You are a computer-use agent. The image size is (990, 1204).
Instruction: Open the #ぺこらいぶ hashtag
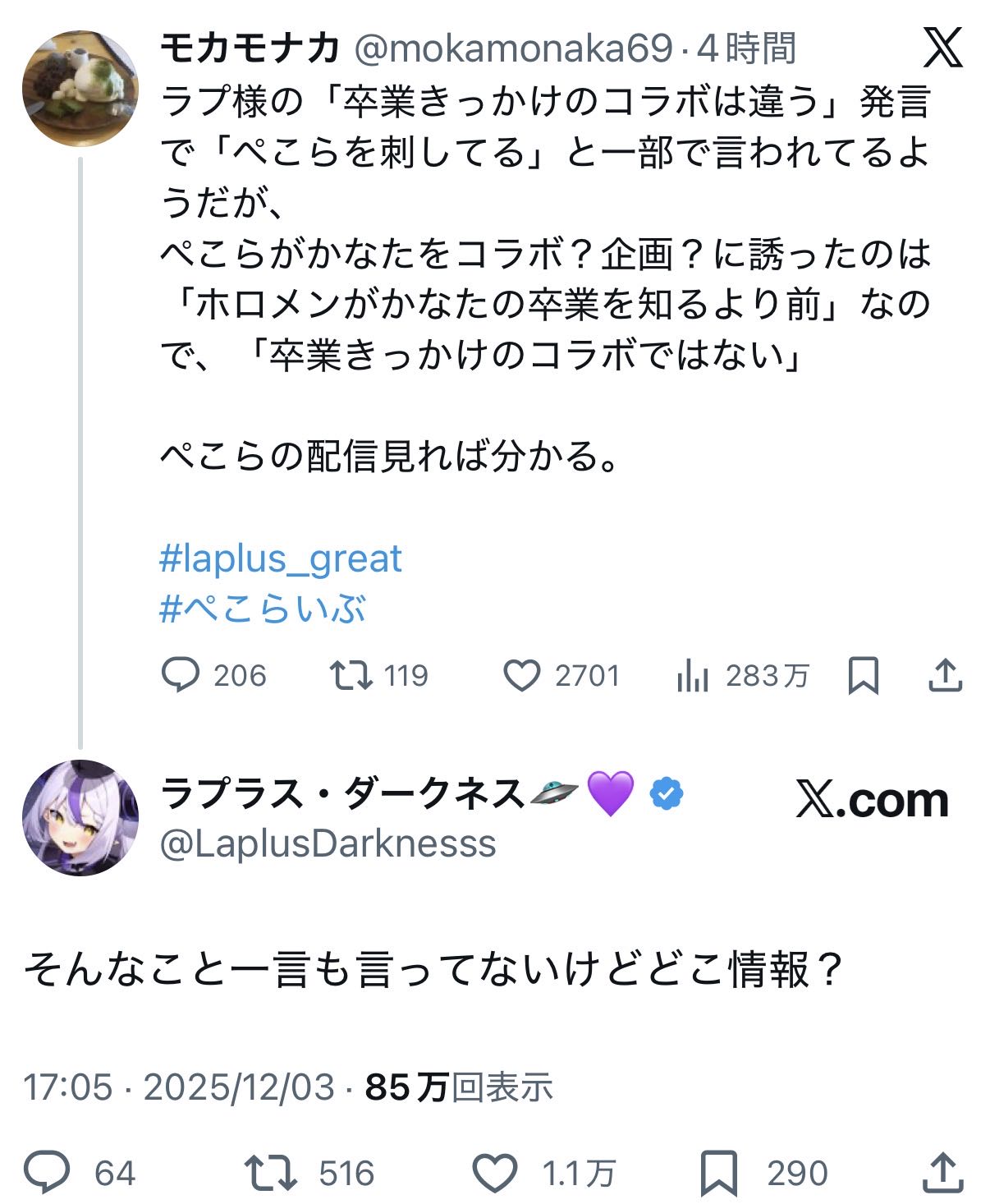[x=262, y=609]
